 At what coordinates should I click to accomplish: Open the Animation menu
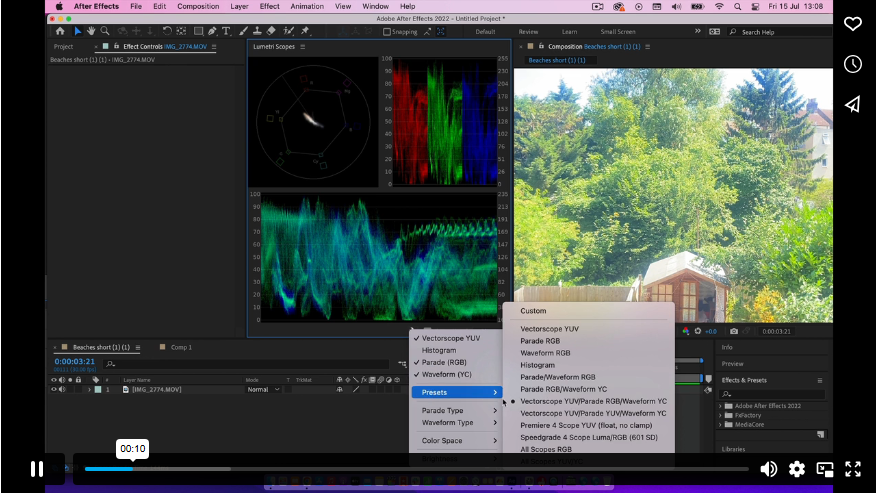pos(307,7)
